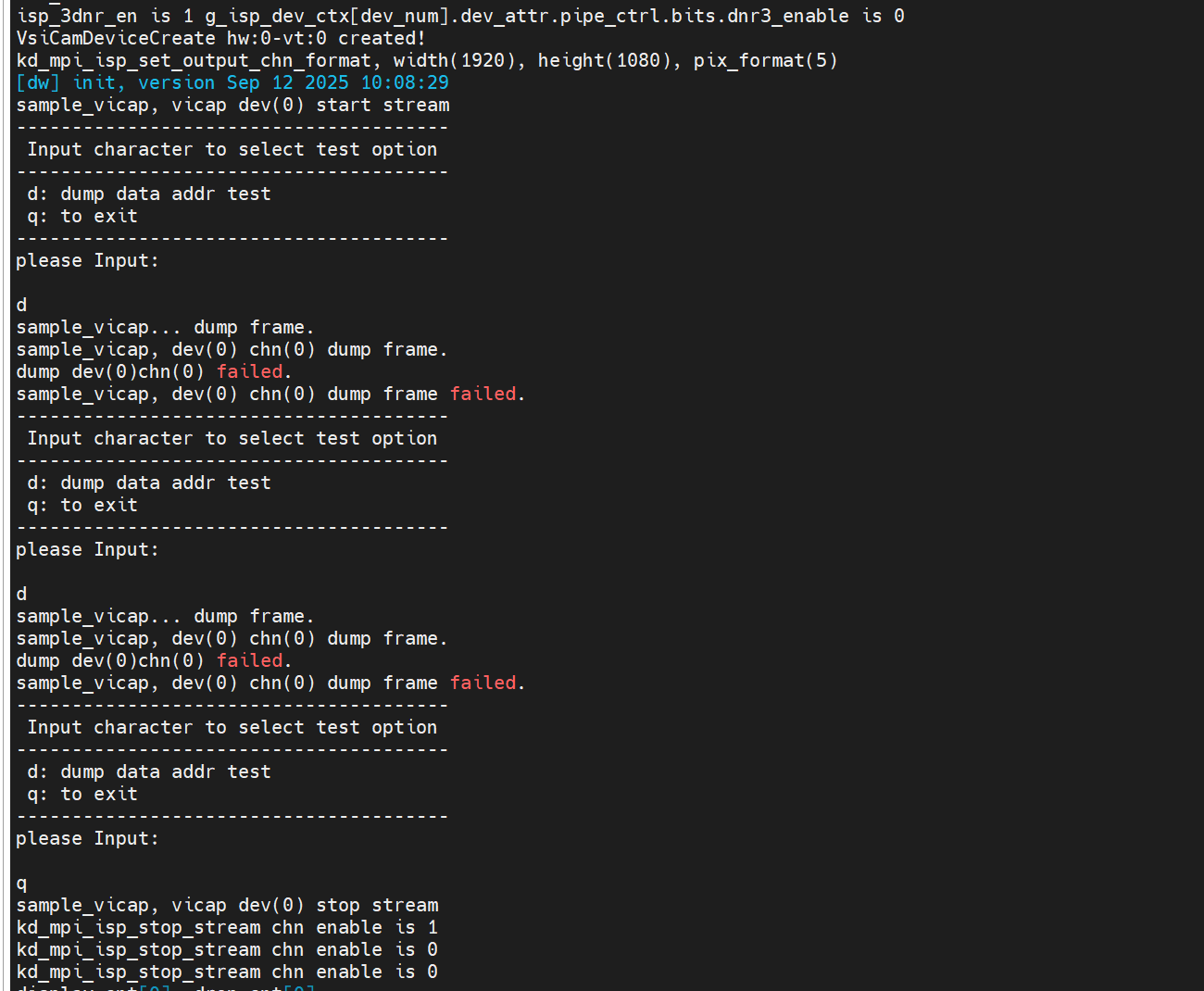Click "isp_3dnr_en" at the top line
This screenshot has width=1204, height=991.
(x=77, y=16)
